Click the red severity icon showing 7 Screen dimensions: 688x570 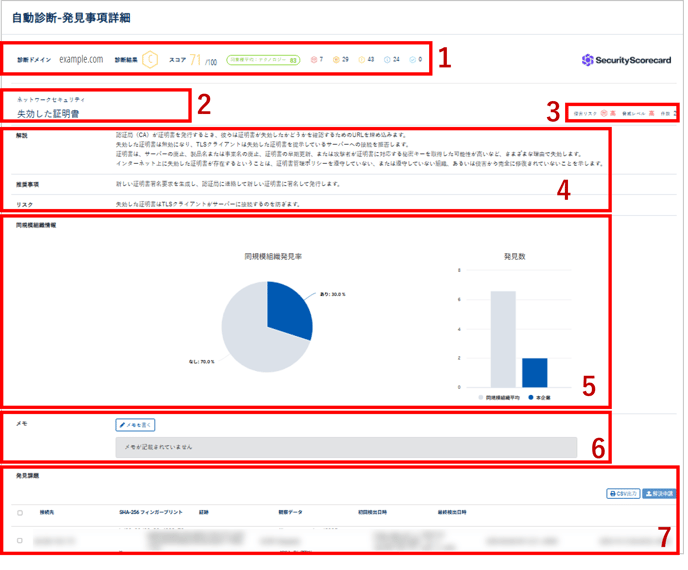pos(312,60)
